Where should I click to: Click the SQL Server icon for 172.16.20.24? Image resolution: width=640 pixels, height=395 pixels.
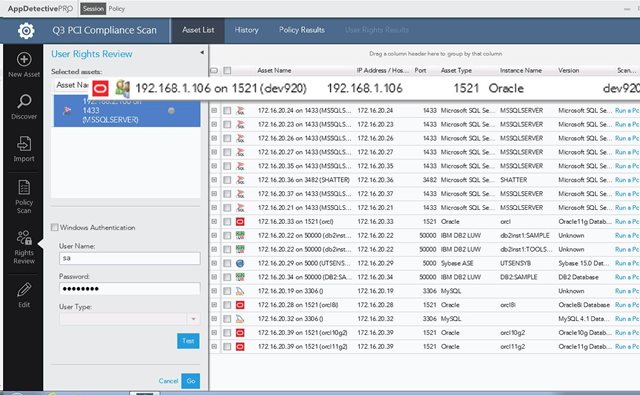(240, 111)
